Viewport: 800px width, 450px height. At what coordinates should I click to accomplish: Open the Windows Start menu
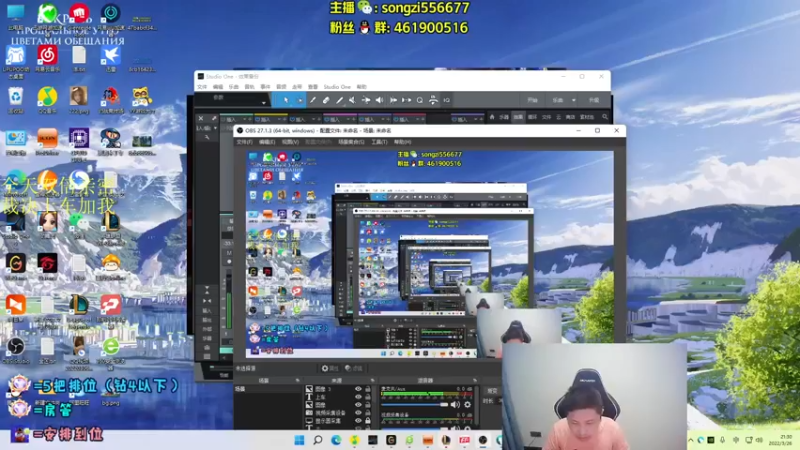click(299, 440)
